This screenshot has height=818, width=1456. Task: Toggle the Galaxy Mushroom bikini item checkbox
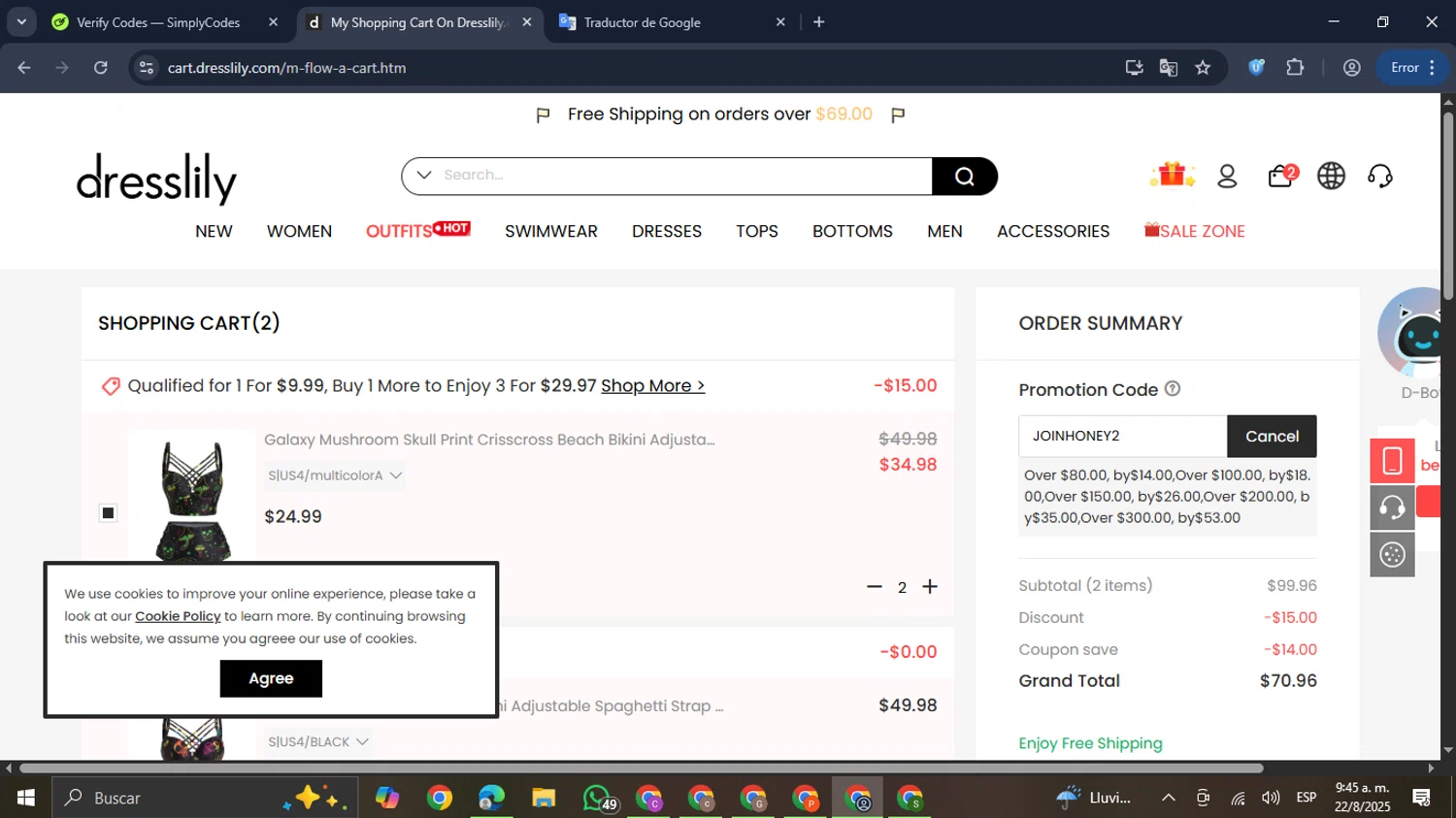pos(108,513)
